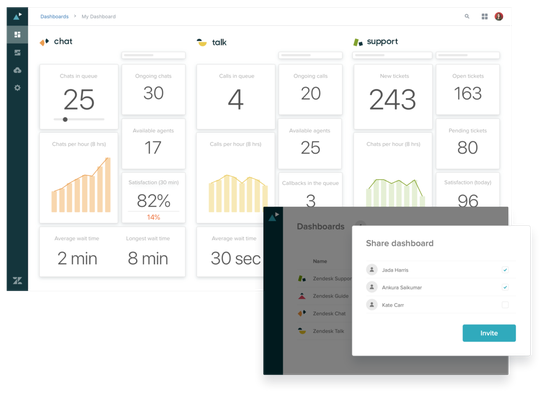Open the user profile avatar

click(499, 16)
